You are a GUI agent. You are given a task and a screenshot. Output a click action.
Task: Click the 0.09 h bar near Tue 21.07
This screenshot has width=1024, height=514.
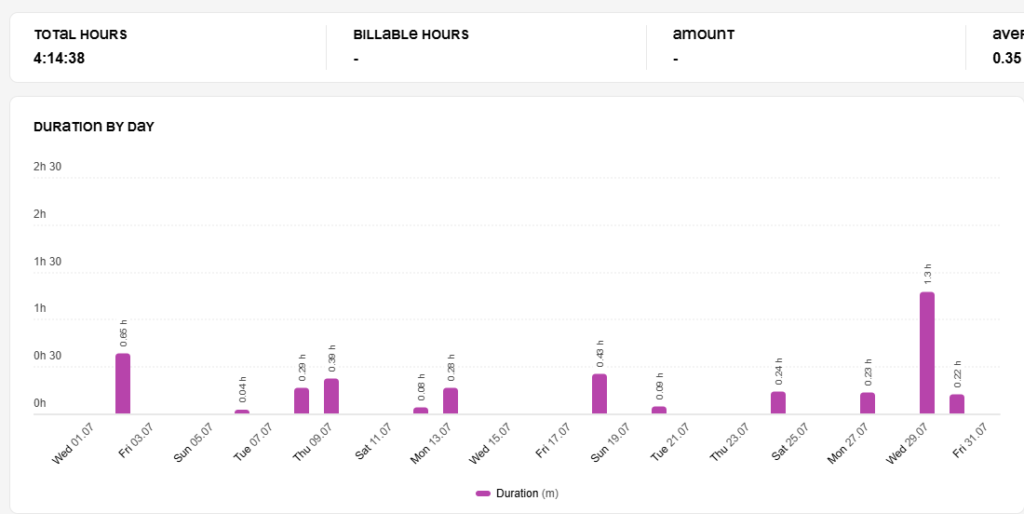[659, 410]
